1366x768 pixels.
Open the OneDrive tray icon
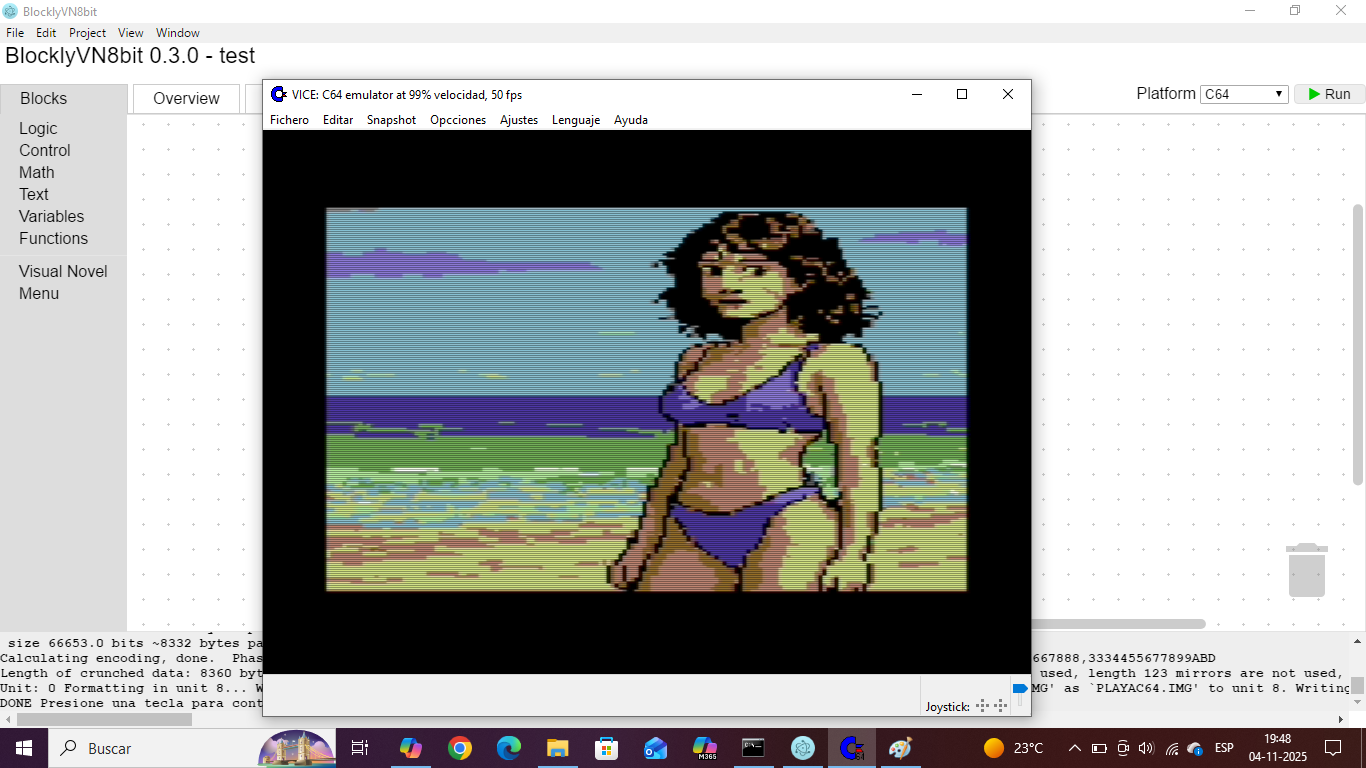[x=1195, y=749]
